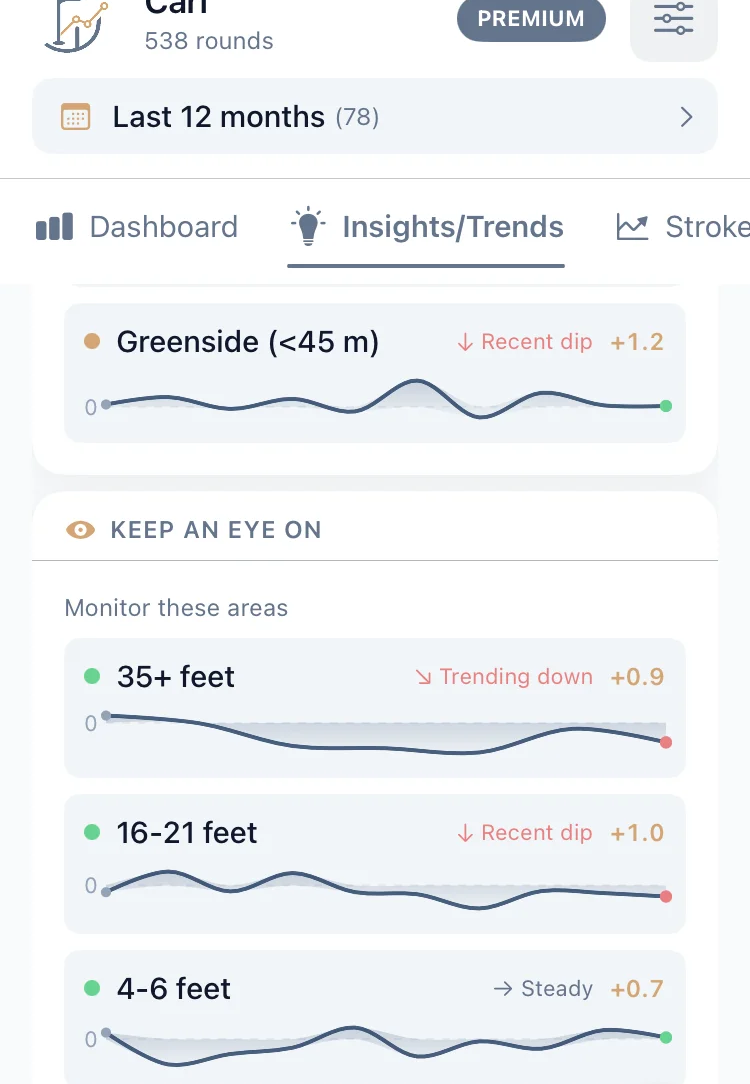Open the Greenside (<45 m) trend card
This screenshot has width=750, height=1084.
[x=374, y=372]
